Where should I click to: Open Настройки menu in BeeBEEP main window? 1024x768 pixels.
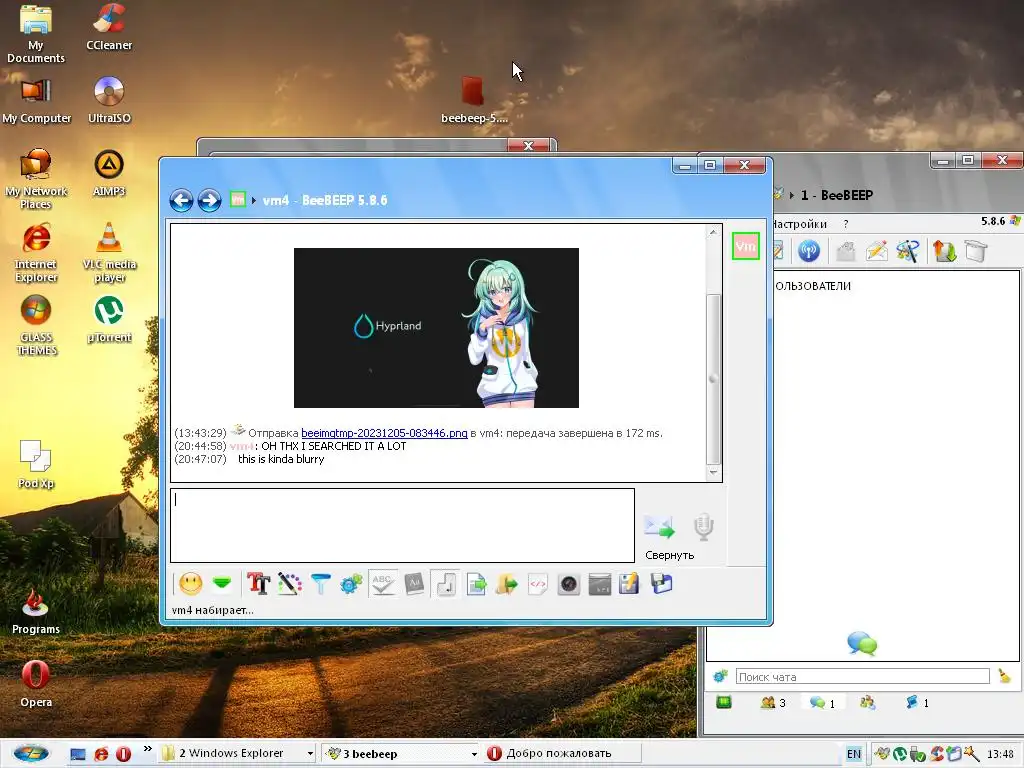799,224
